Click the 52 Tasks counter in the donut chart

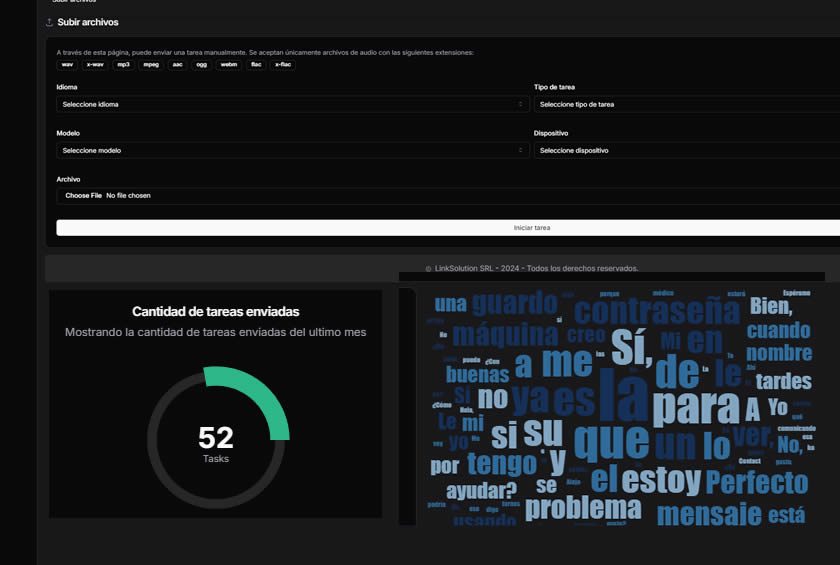tap(215, 442)
